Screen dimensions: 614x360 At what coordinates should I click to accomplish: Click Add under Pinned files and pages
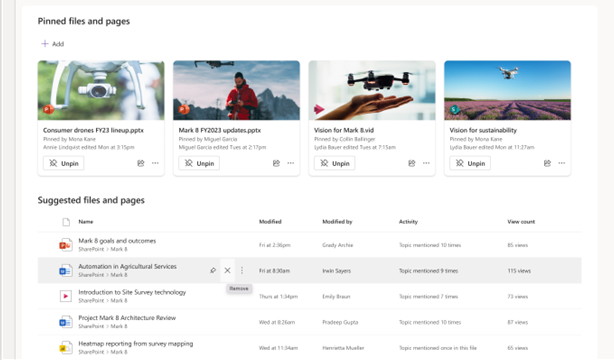click(x=52, y=44)
